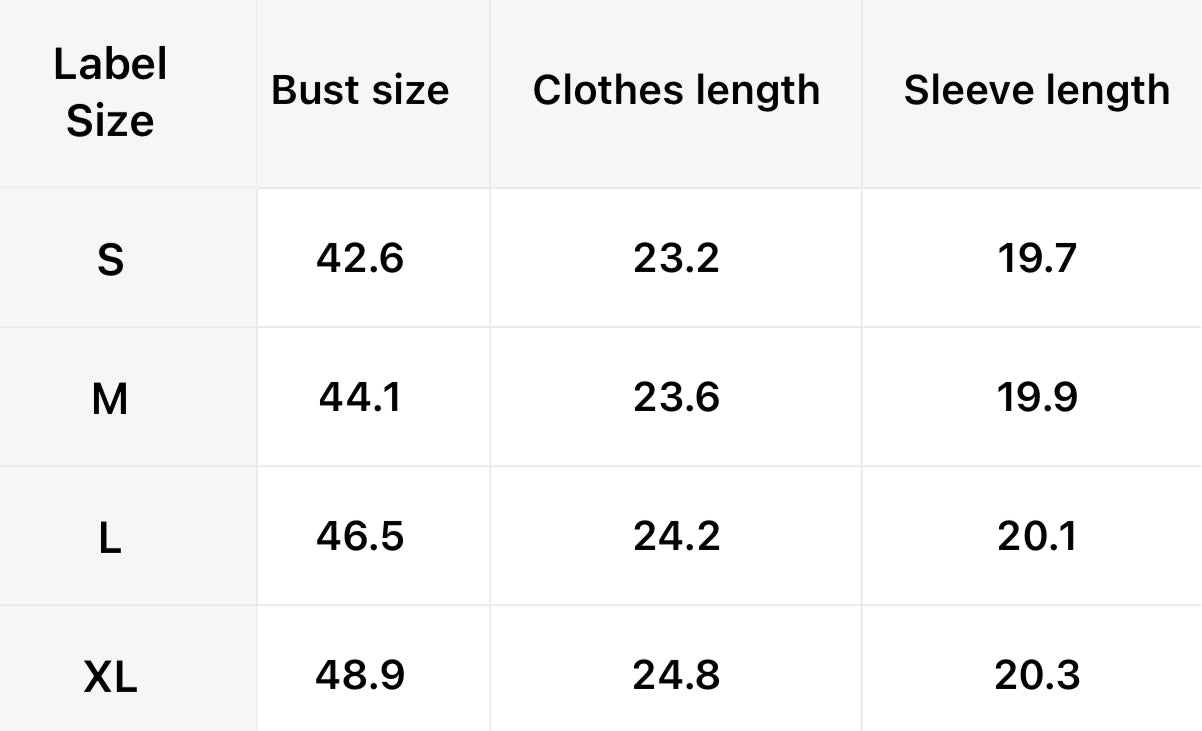Click clothes length value 24.2

pyautogui.click(x=676, y=536)
